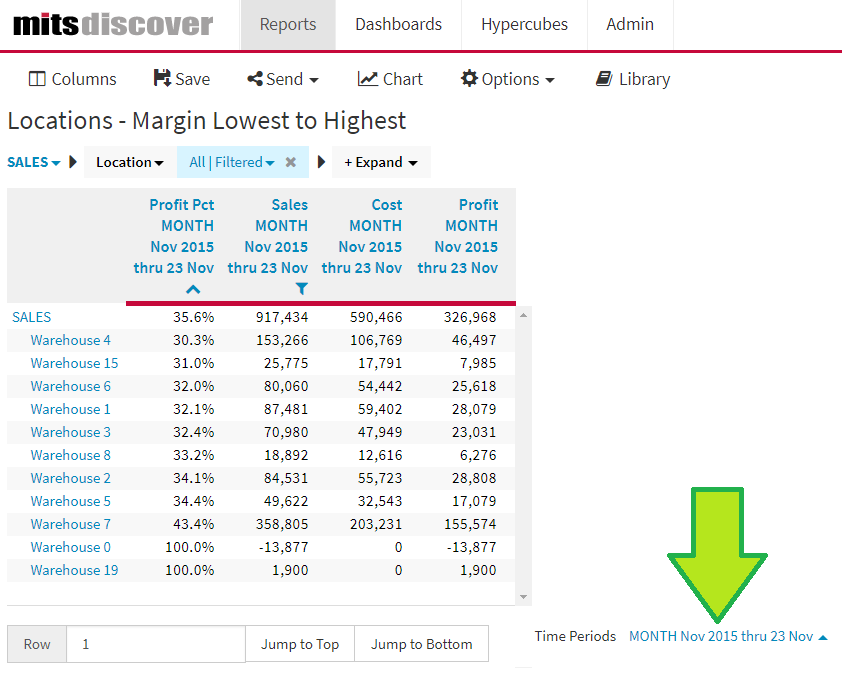Open the Columns chooser icon

(x=37, y=79)
